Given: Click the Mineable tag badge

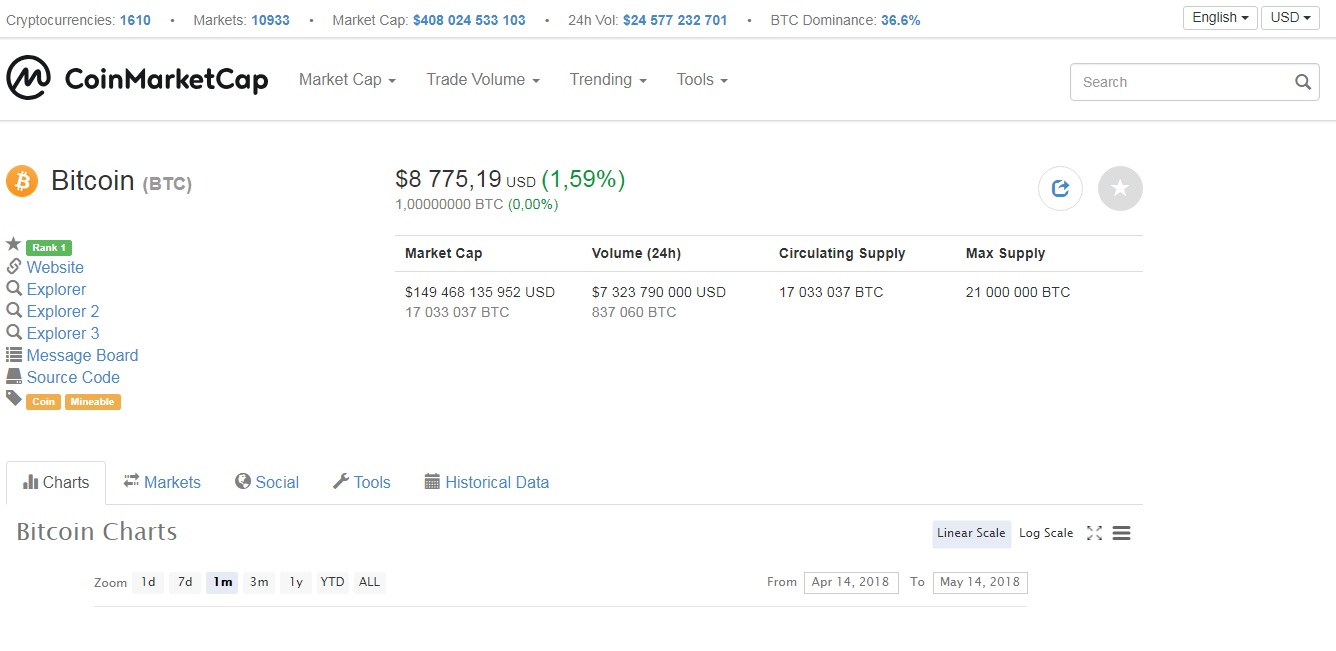Looking at the screenshot, I should coord(92,402).
